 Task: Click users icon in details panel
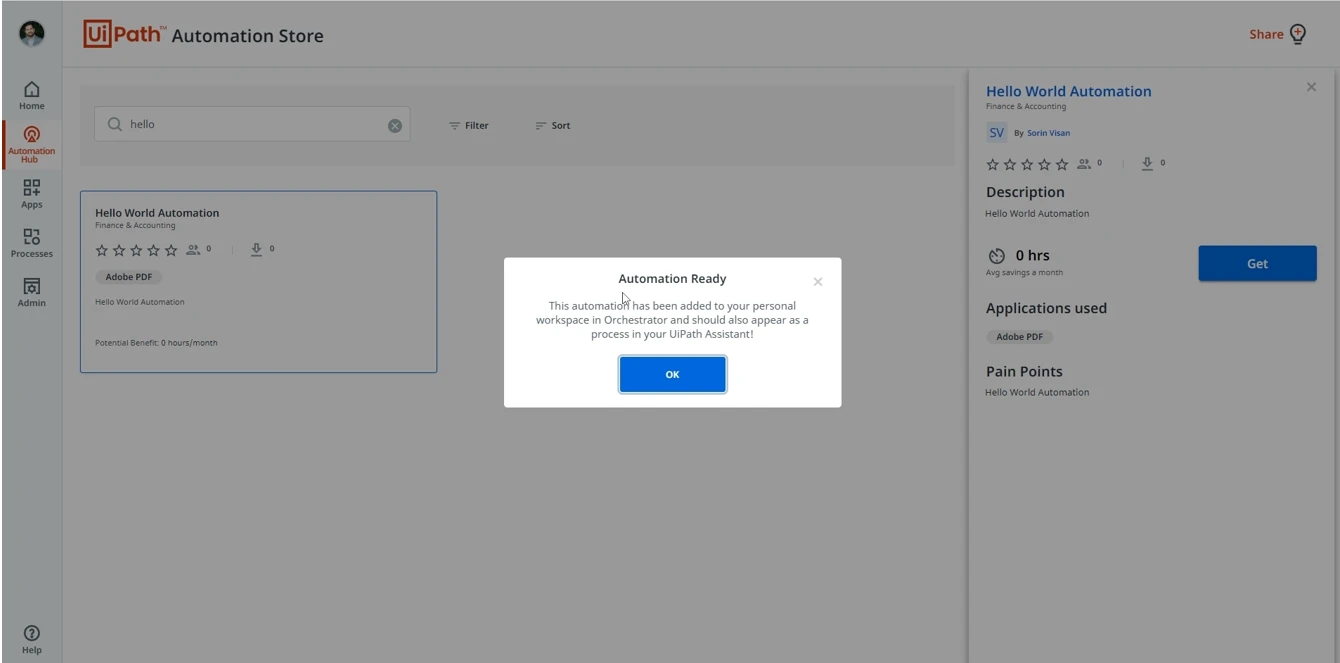(1084, 164)
